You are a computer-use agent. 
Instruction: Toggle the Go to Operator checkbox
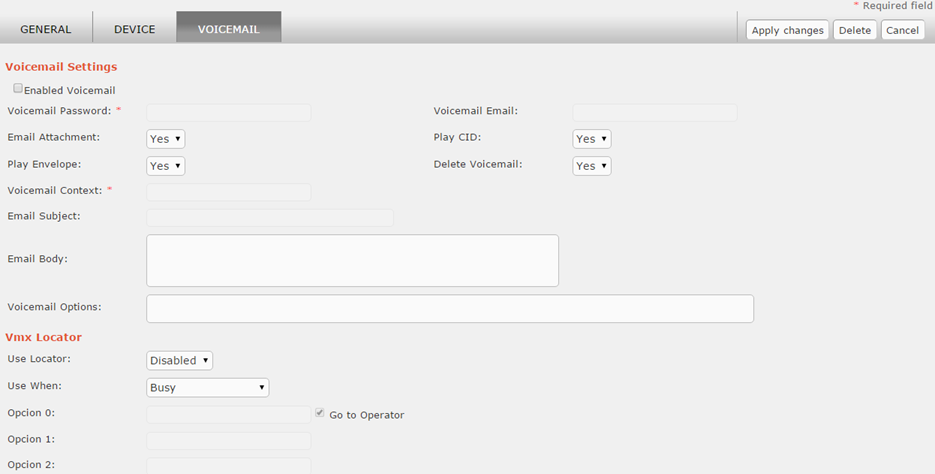point(320,413)
